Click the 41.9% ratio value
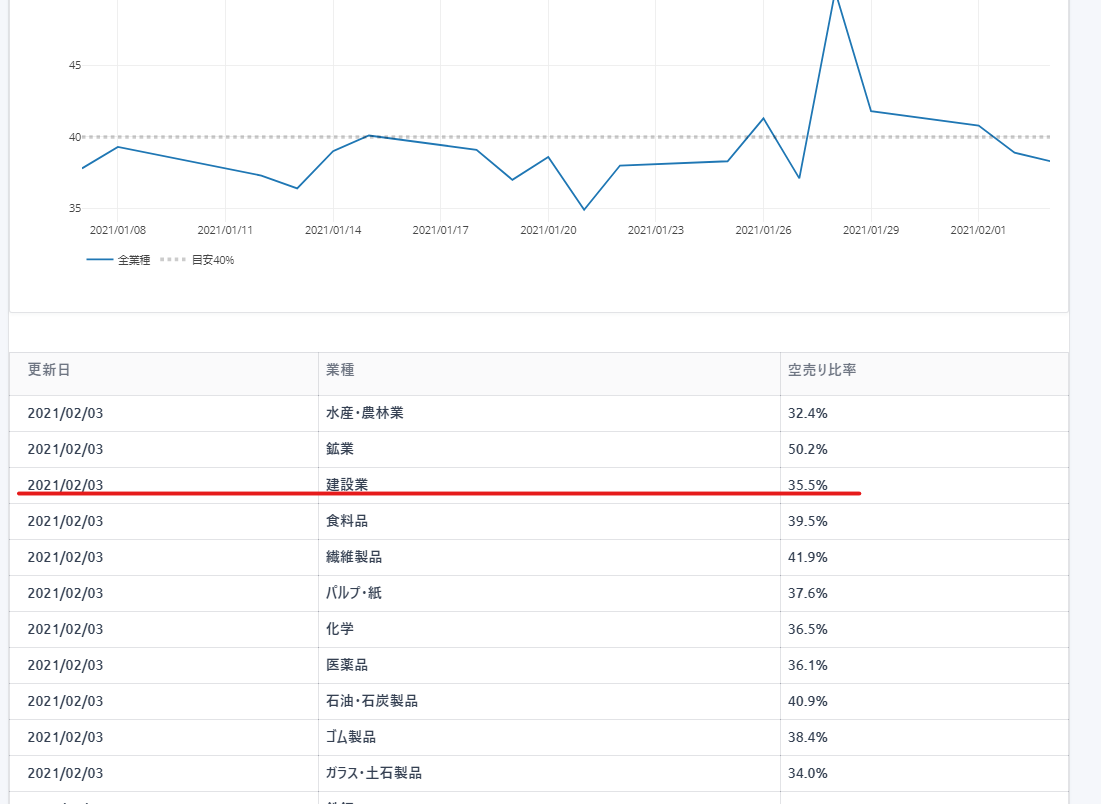Screen dimensions: 1101x804 pyautogui.click(x=808, y=557)
